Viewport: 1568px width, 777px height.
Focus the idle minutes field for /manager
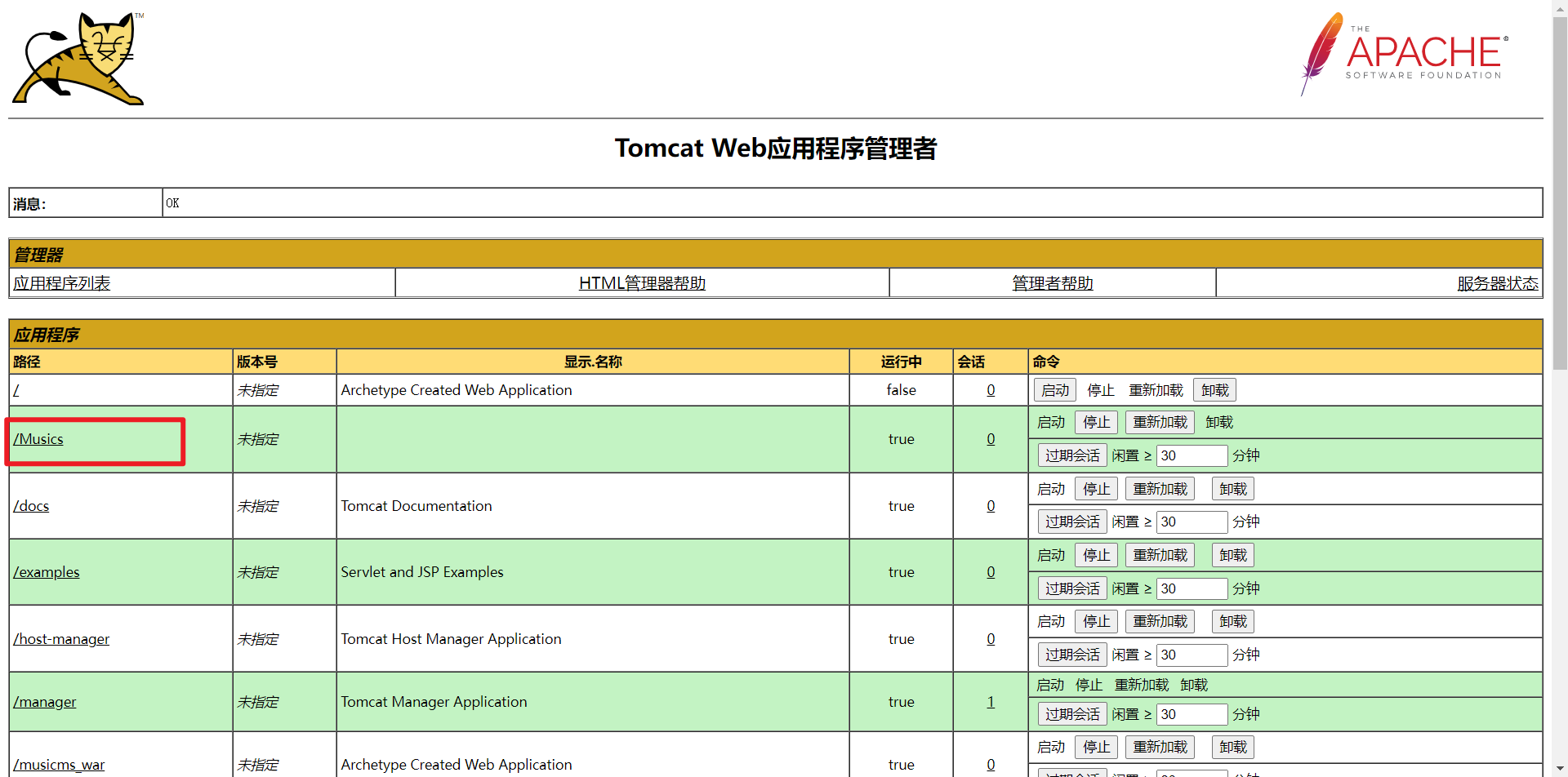click(1192, 714)
